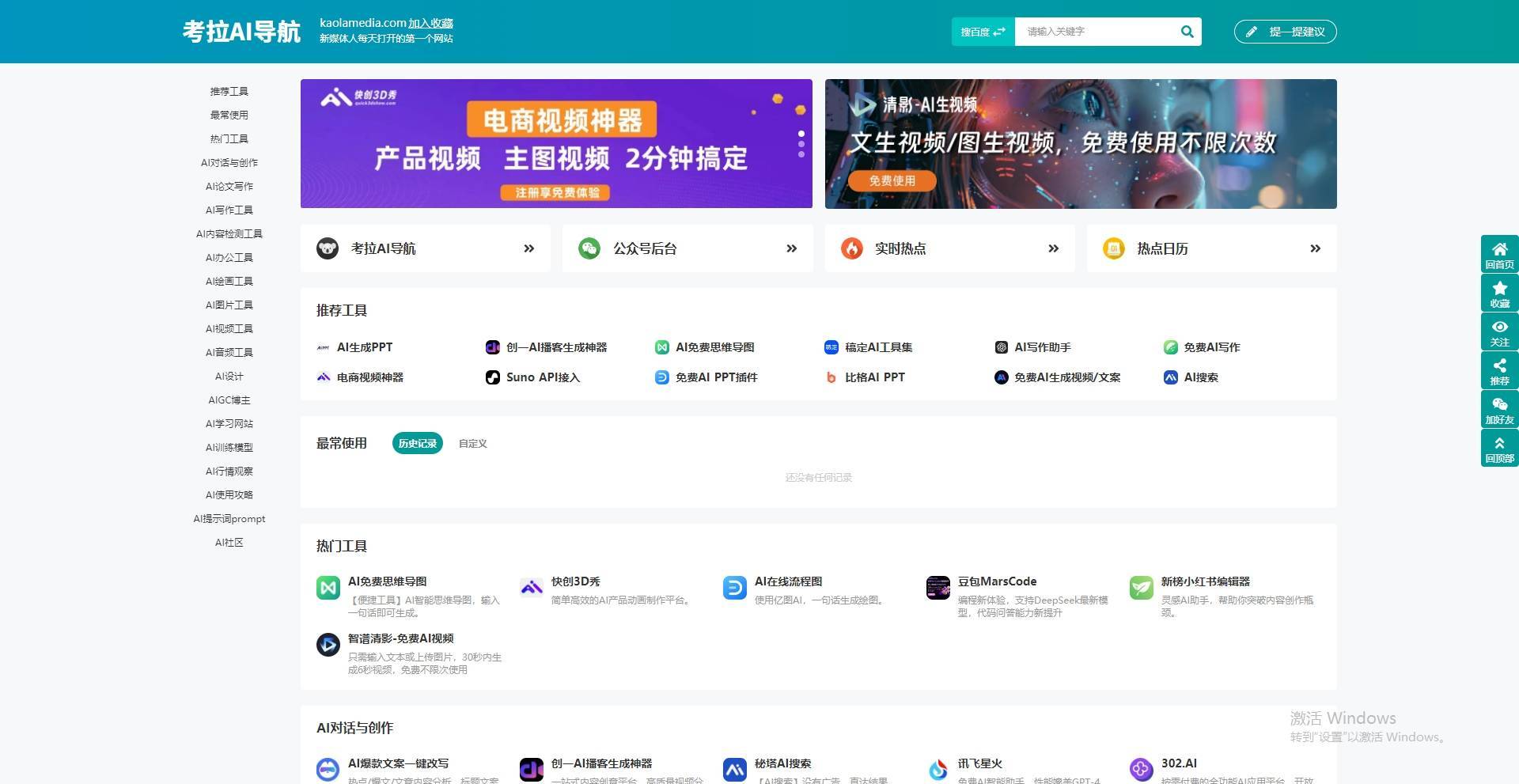Click the 加入收藏 link in header
The height and width of the screenshot is (784, 1519).
tap(431, 23)
